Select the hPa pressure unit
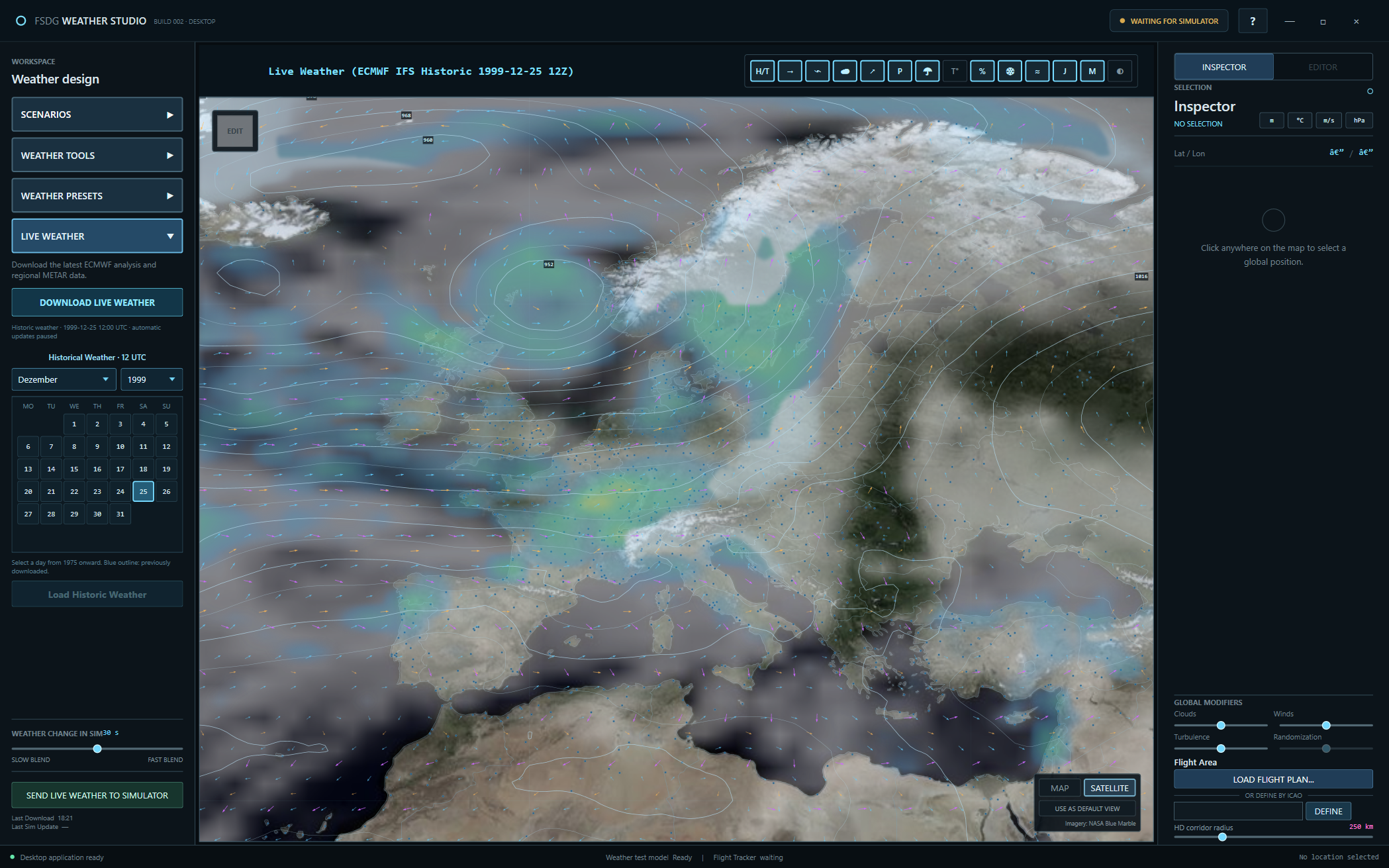 [1359, 121]
